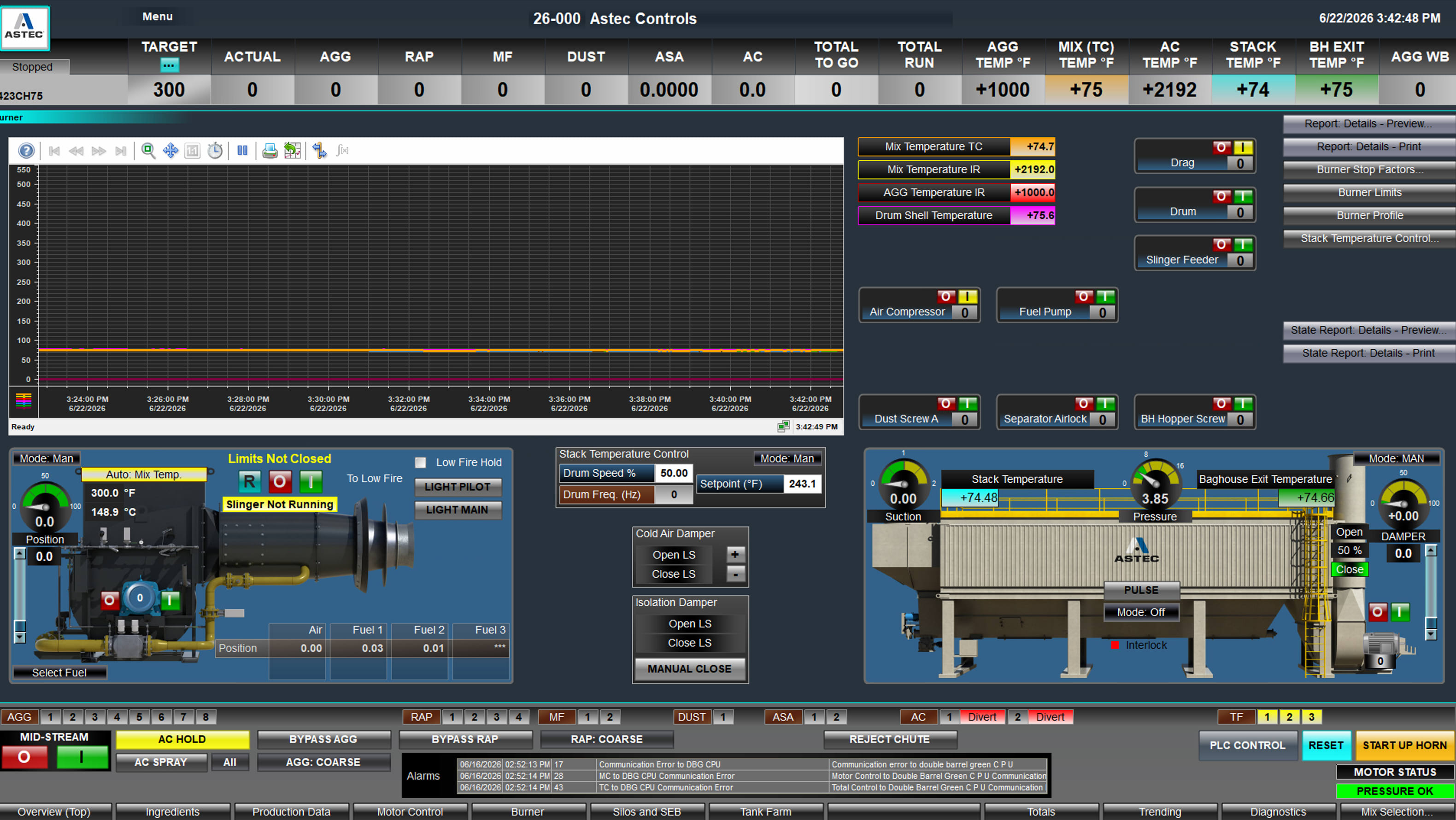Jump to last trend record icon
This screenshot has height=820, width=1456.
[x=120, y=151]
